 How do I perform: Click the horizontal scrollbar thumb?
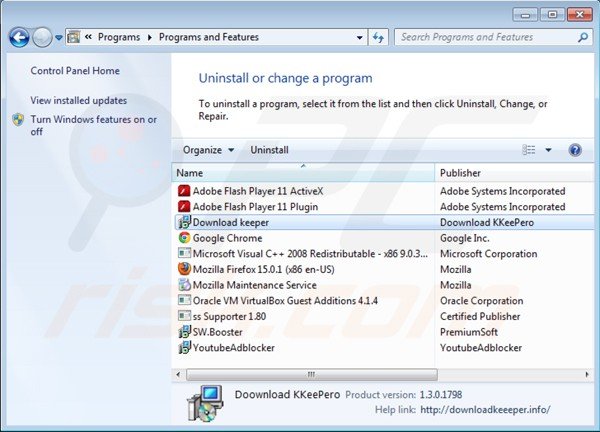click(311, 374)
